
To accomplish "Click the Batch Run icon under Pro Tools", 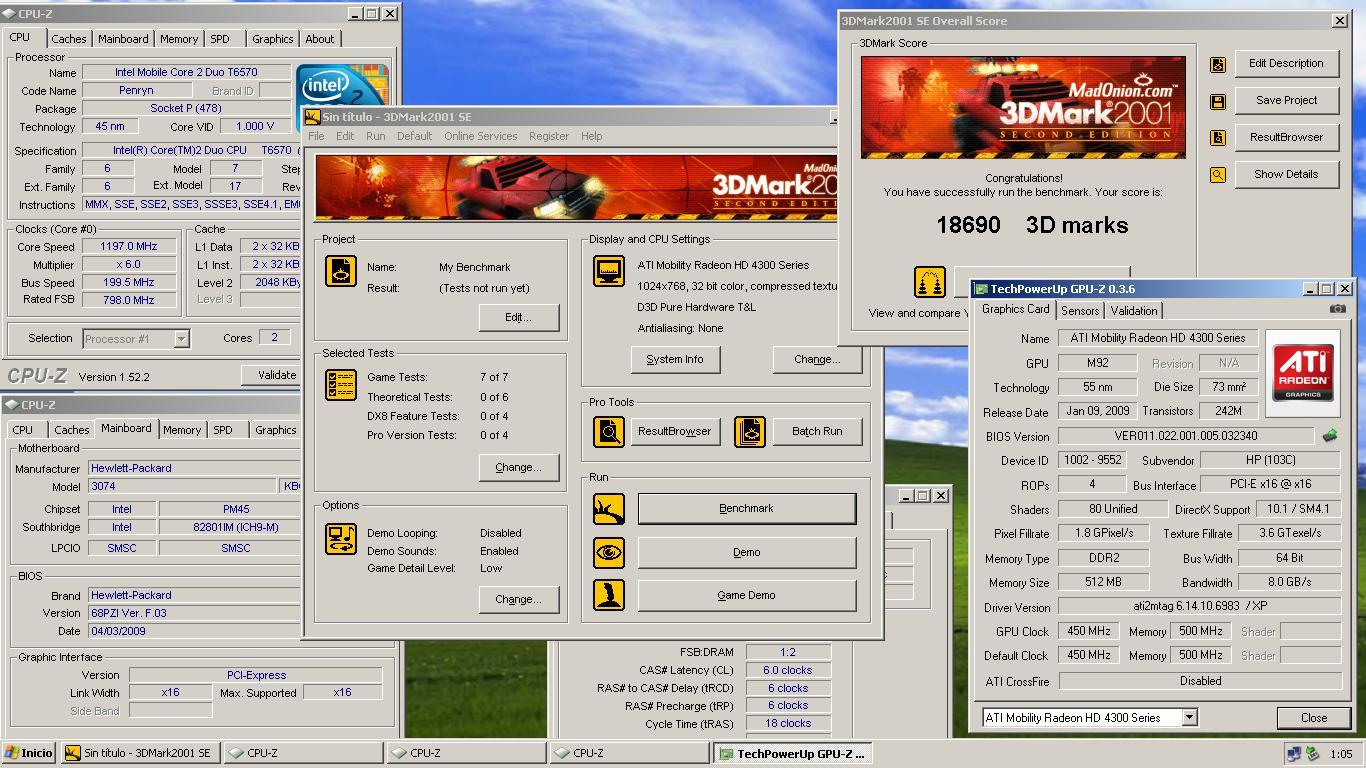I will pos(749,431).
